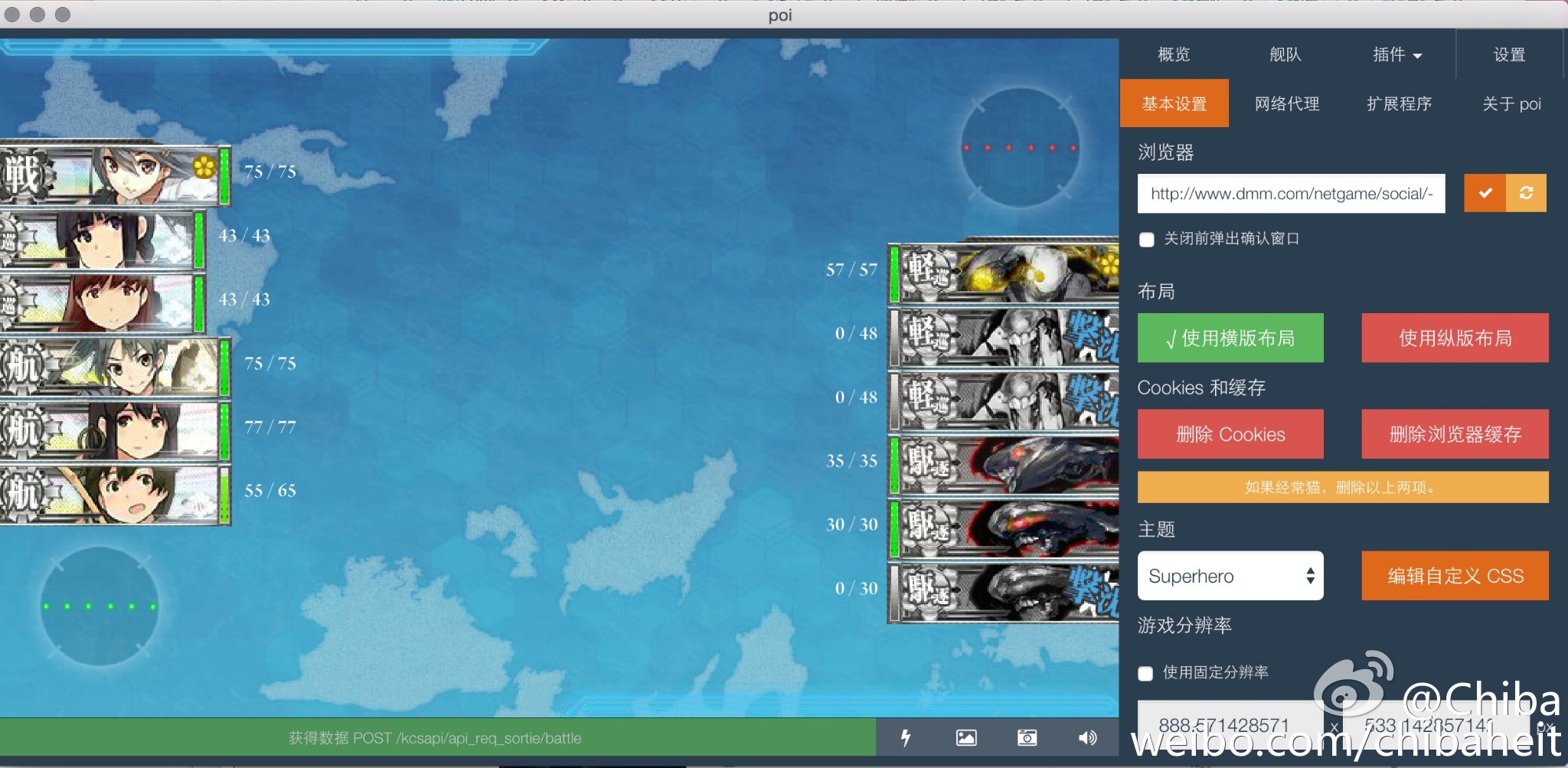Expand the 插件 dropdown menu
Viewport: 1568px width, 768px height.
tap(1396, 54)
